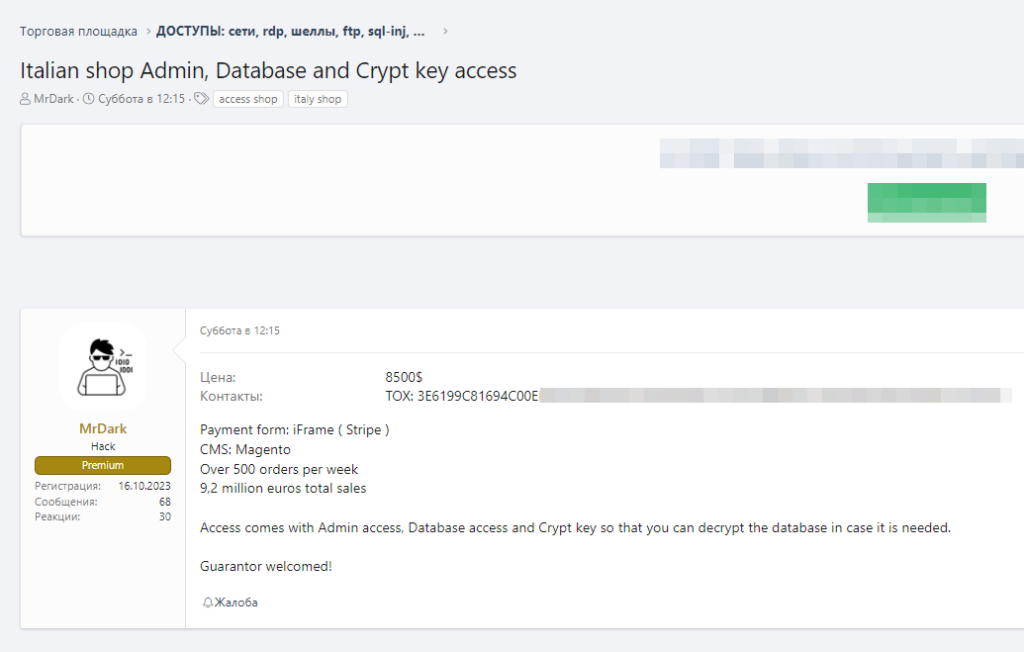Open the MrDark username profile under the avatar
Viewport: 1024px width, 652px height.
coord(103,429)
